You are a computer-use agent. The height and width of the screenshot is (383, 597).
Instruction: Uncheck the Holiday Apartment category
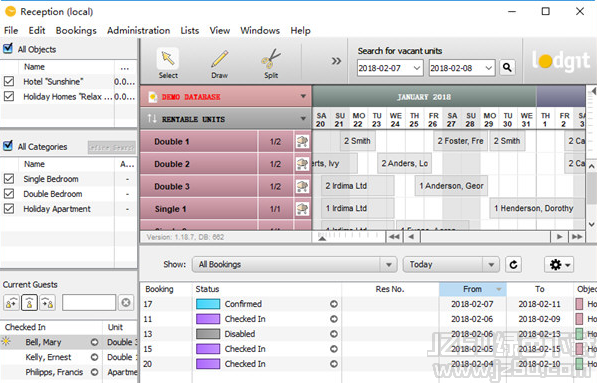[x=9, y=209]
